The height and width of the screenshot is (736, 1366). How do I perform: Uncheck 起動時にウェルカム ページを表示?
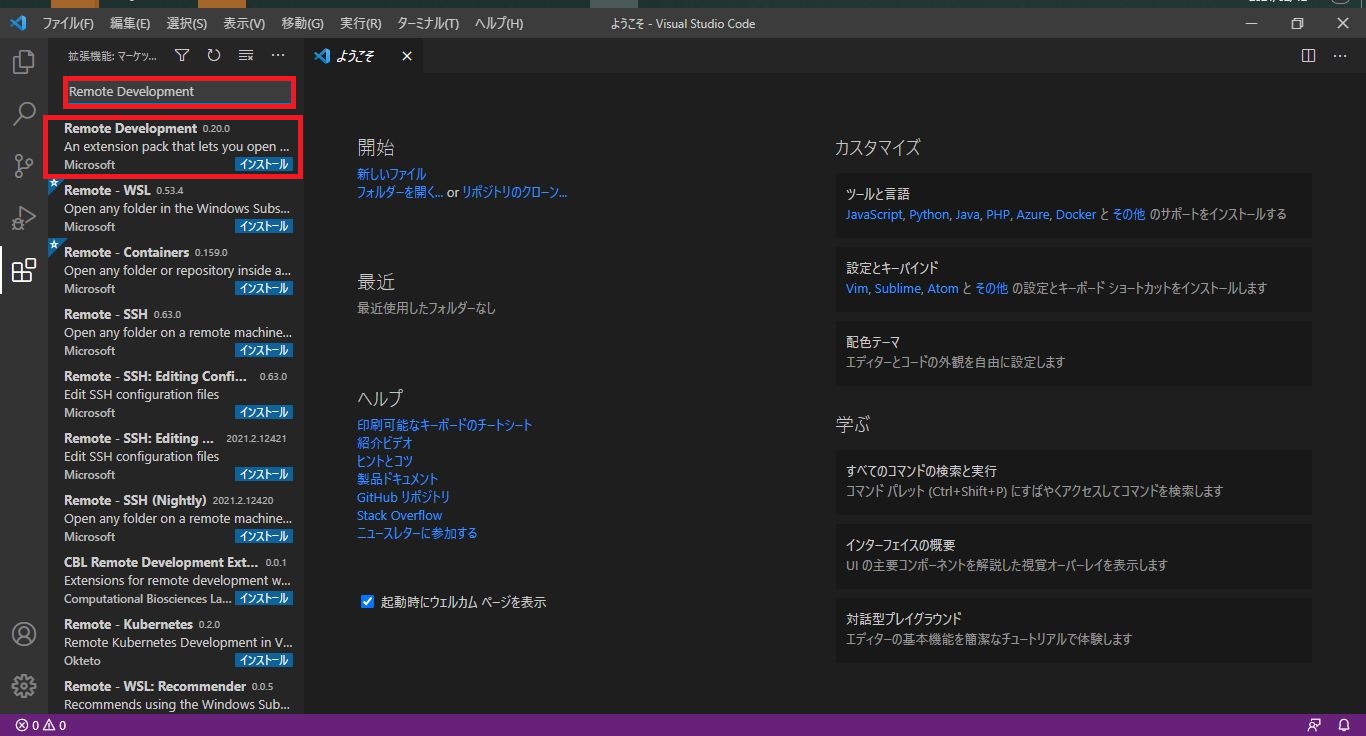[x=367, y=602]
